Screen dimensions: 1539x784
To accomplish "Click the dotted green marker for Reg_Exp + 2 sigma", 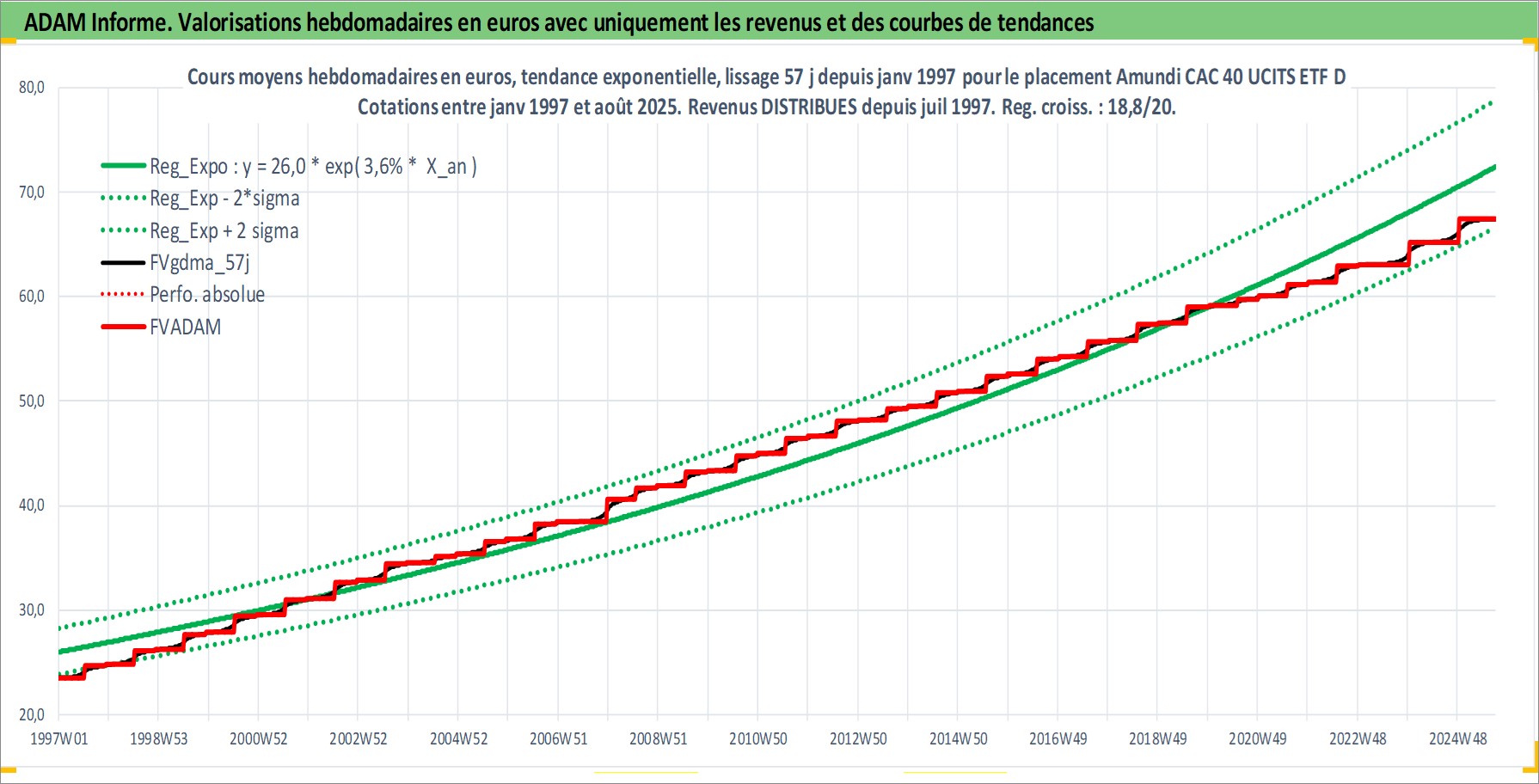I will [x=123, y=230].
